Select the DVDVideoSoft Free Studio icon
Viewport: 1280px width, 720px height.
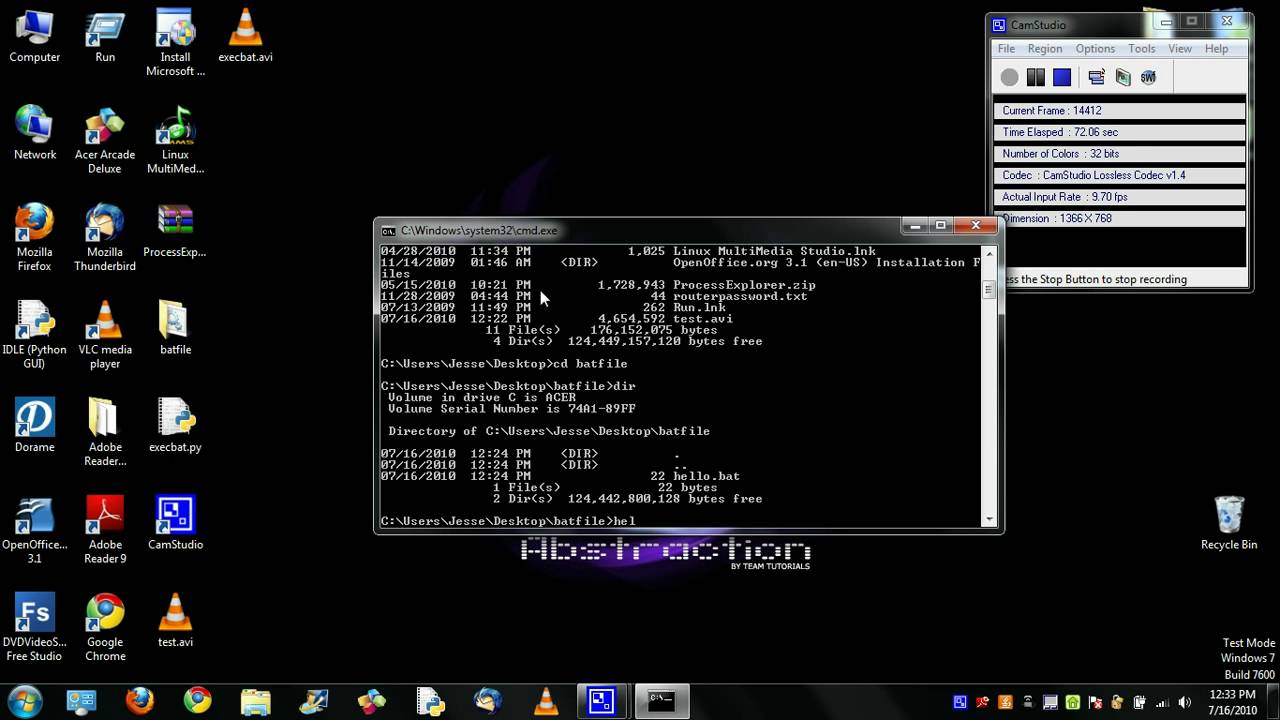35,627
